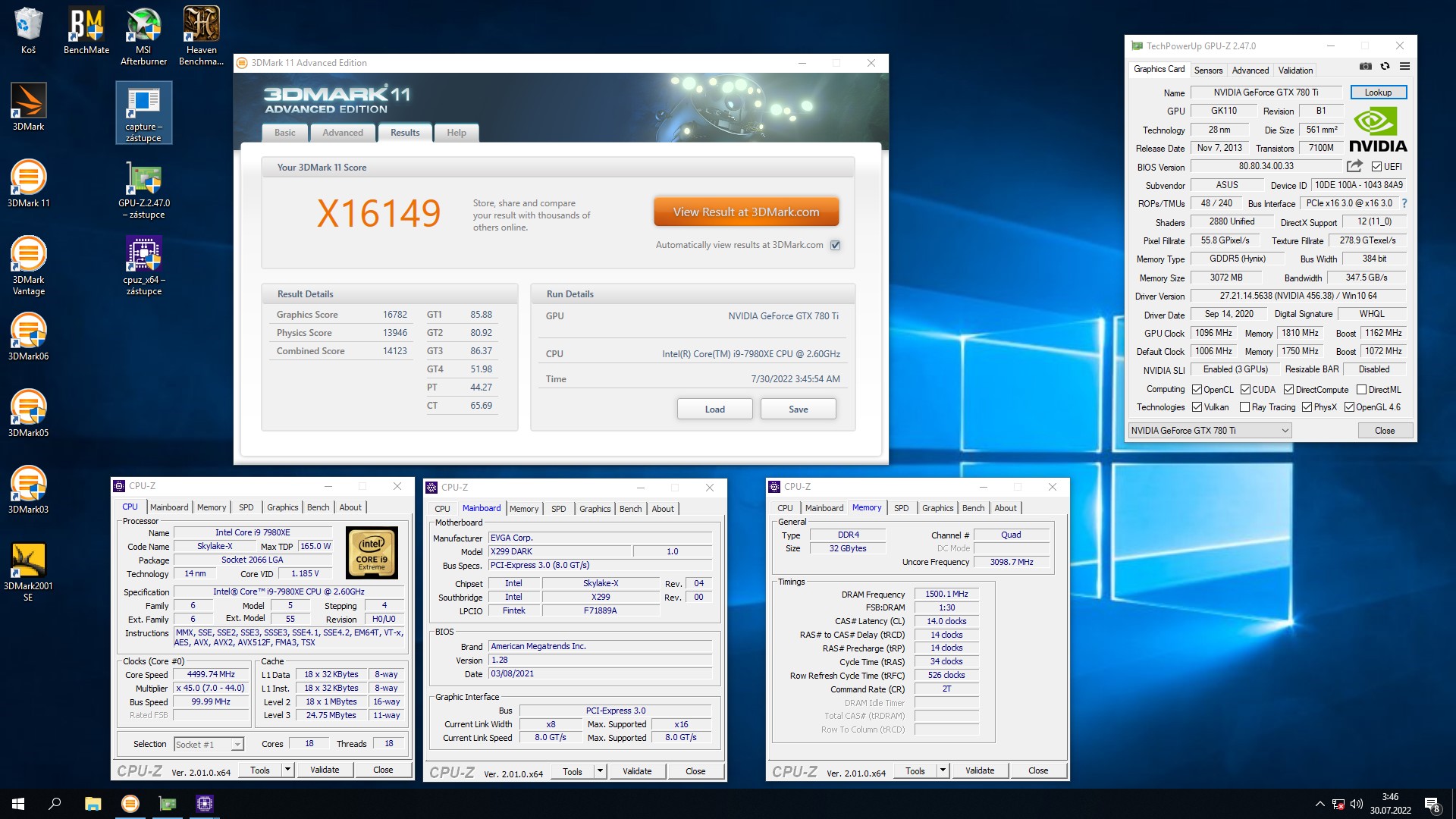Toggle the Vulkan checkbox
The height and width of the screenshot is (819, 1456).
pos(1197,407)
